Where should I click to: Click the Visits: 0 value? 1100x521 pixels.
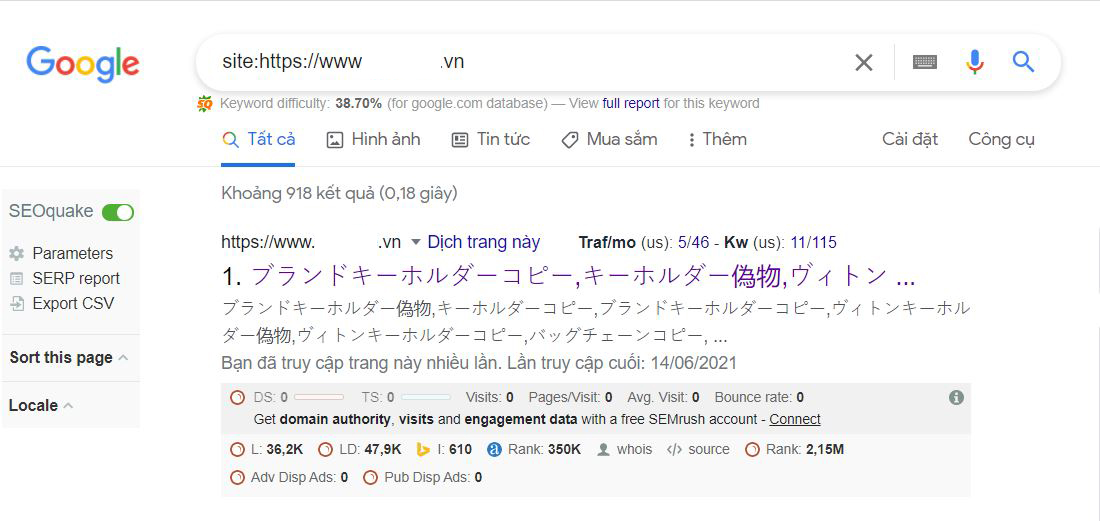[490, 398]
